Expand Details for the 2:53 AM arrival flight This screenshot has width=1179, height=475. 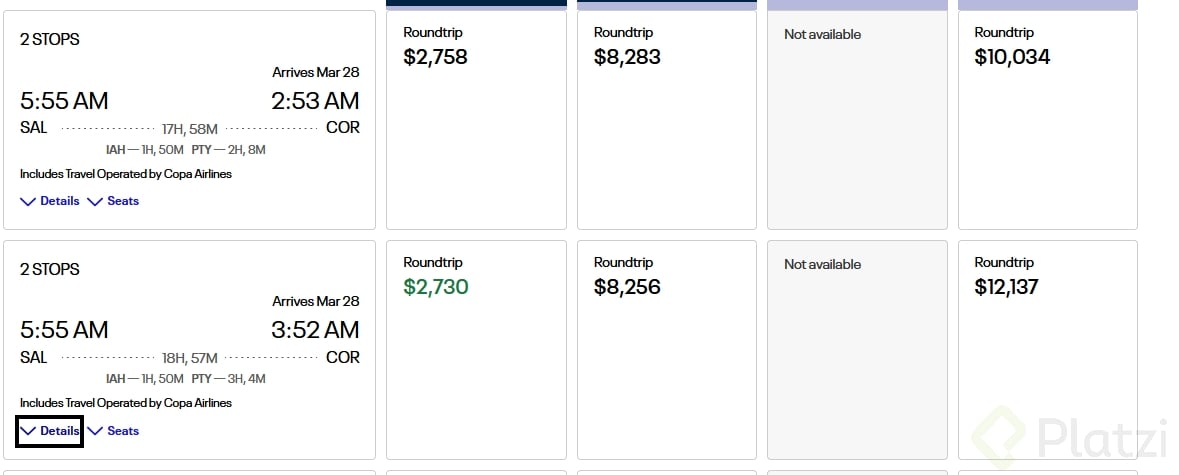tap(50, 201)
